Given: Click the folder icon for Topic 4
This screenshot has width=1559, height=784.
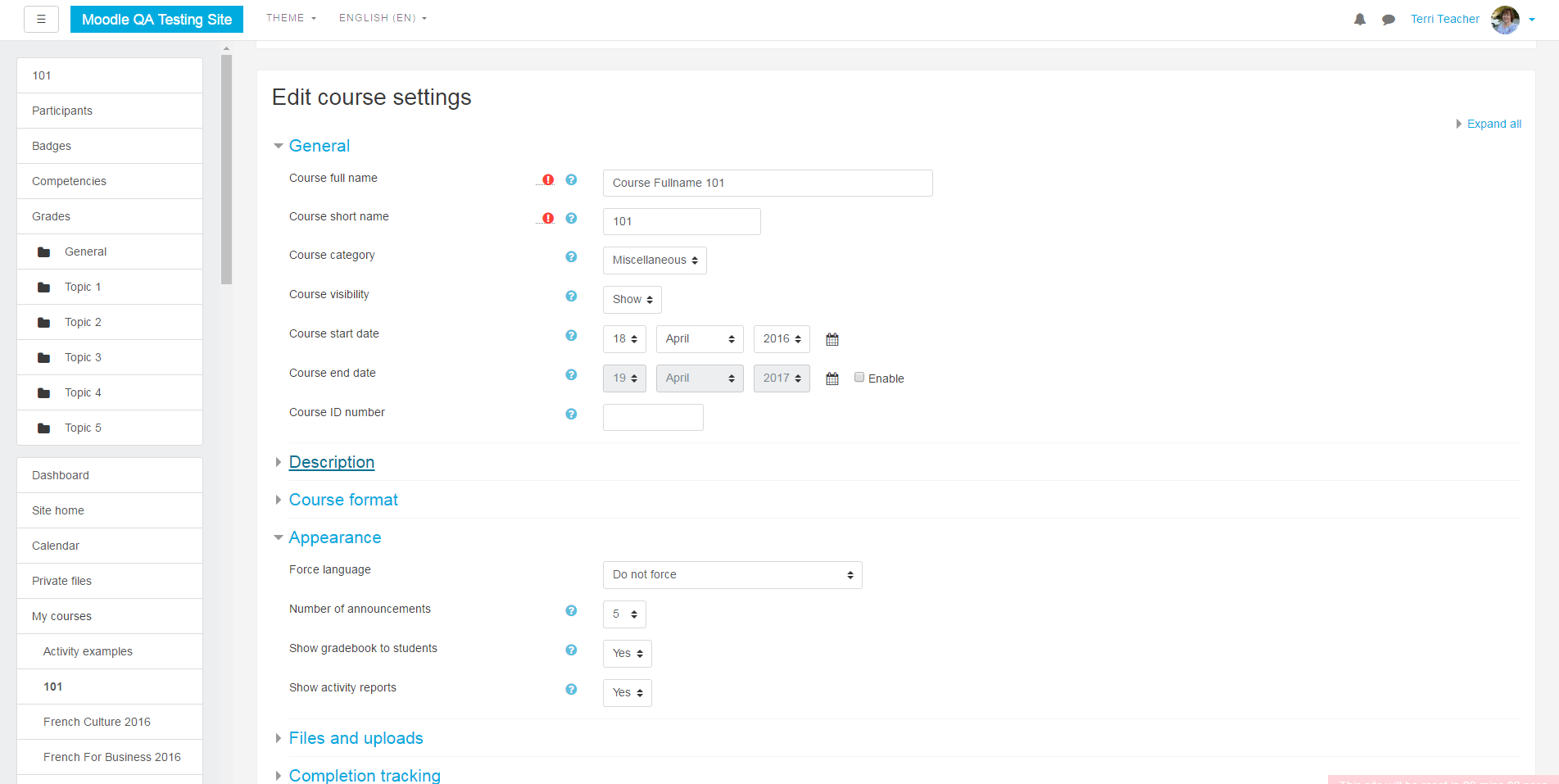Looking at the screenshot, I should tap(44, 393).
